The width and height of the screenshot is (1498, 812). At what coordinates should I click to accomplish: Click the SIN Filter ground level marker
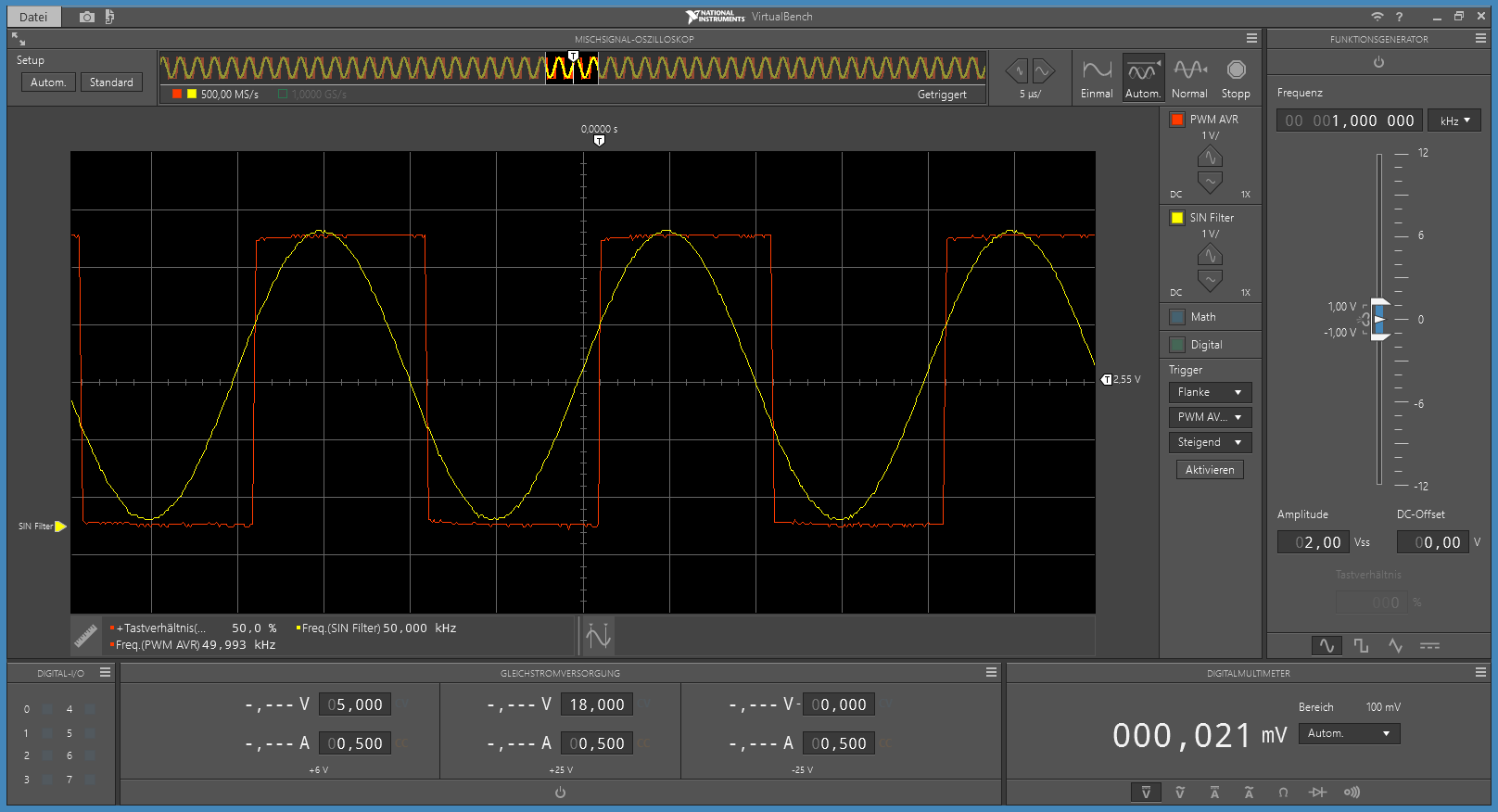coord(60,527)
